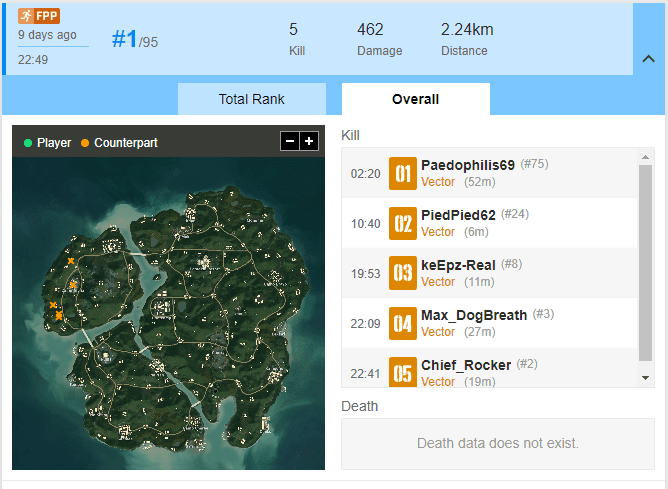
Task: Click the orange Counterpart legend dot
Action: 85,143
